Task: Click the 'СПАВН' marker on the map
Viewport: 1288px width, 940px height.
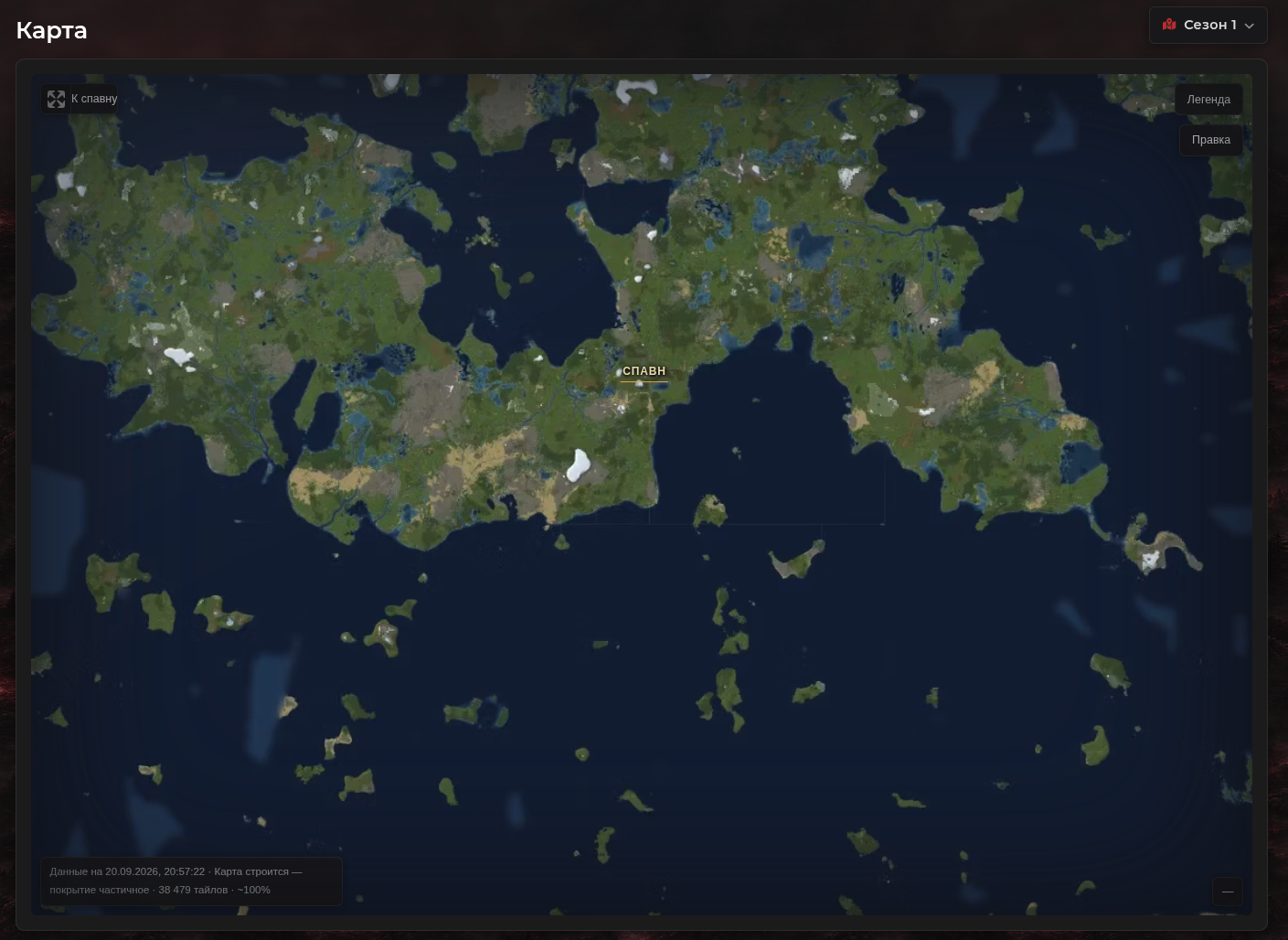Action: (x=644, y=371)
